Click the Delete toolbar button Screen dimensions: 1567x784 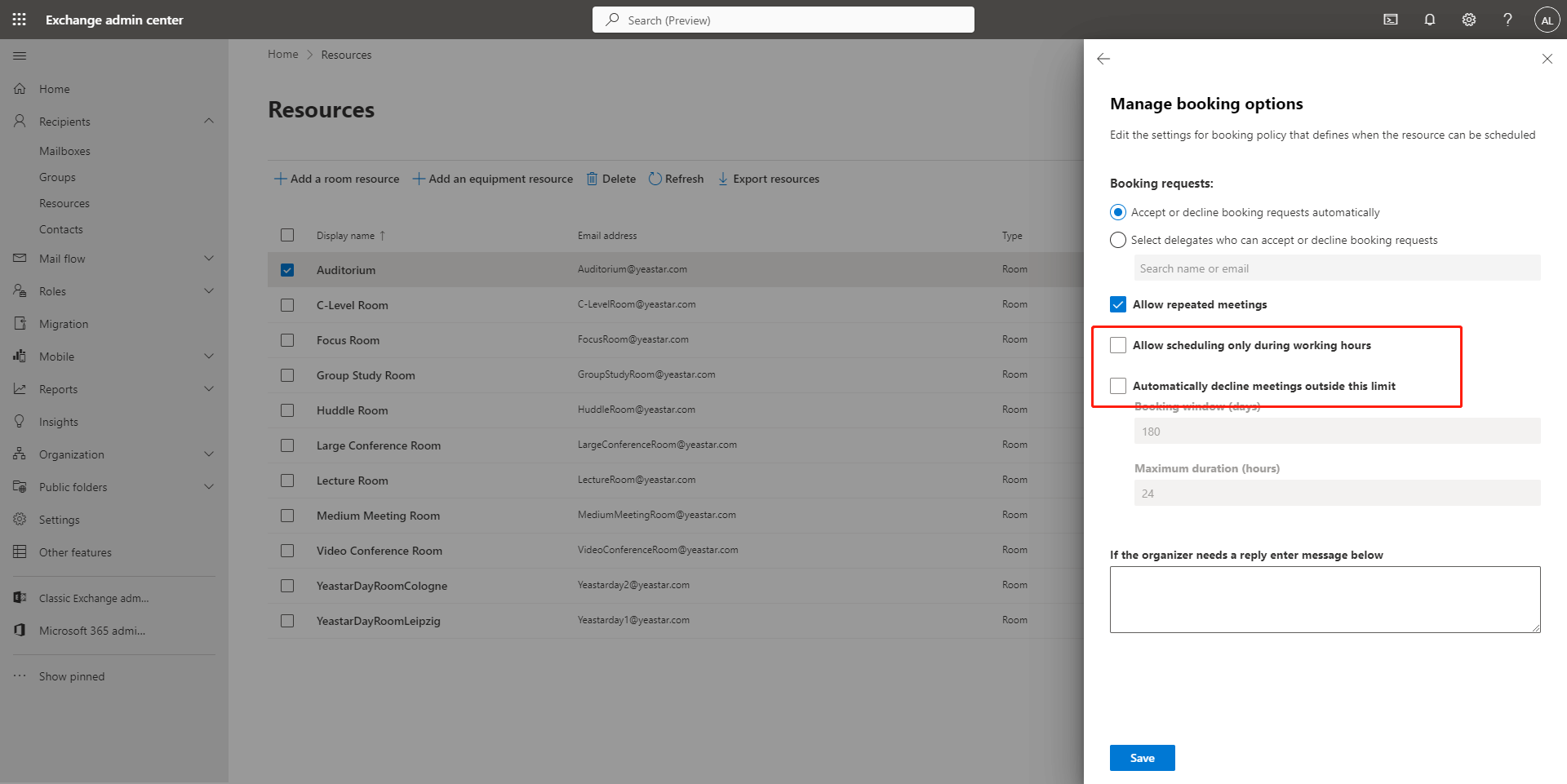[x=611, y=179]
